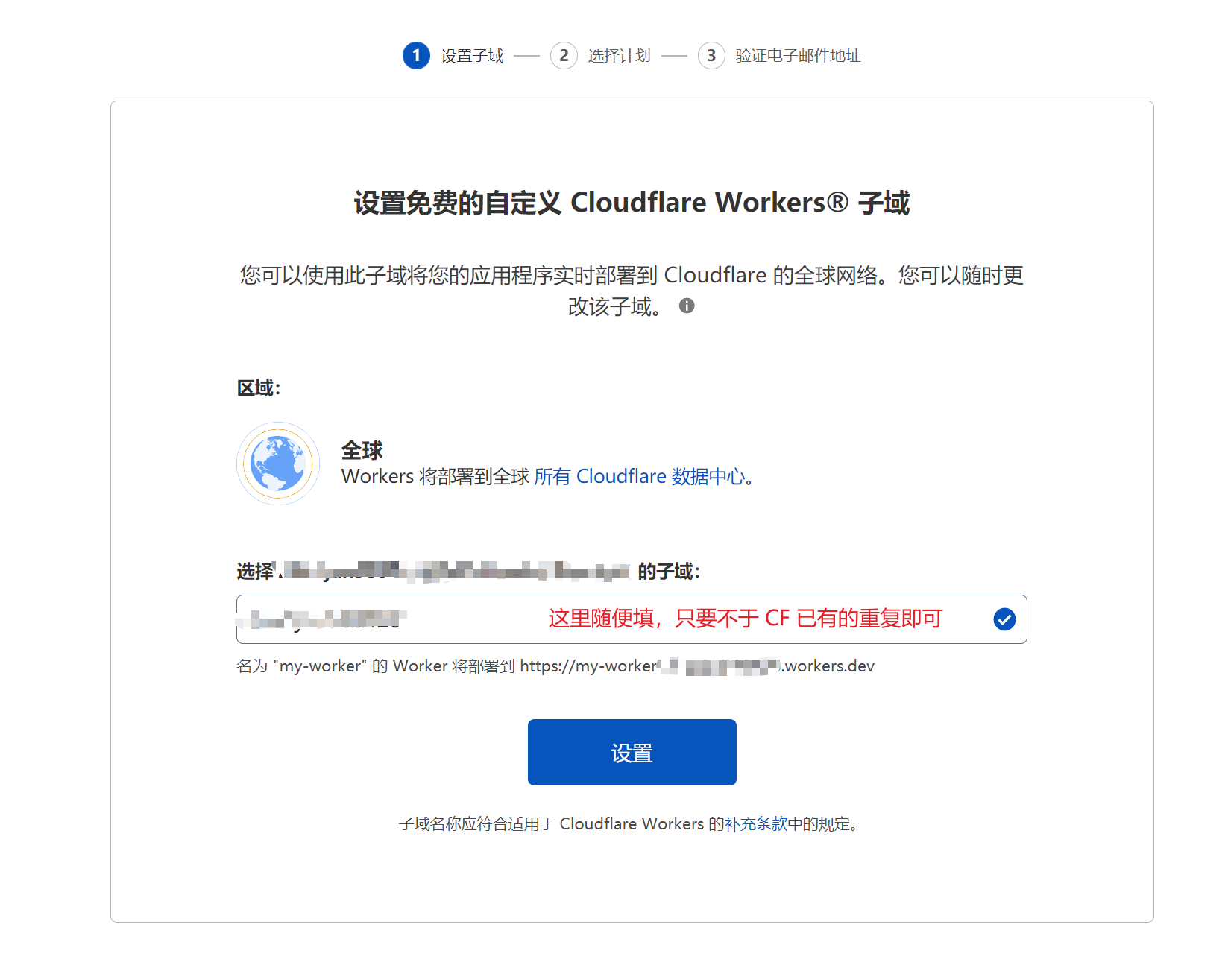Click the 全球 region heading

[362, 450]
